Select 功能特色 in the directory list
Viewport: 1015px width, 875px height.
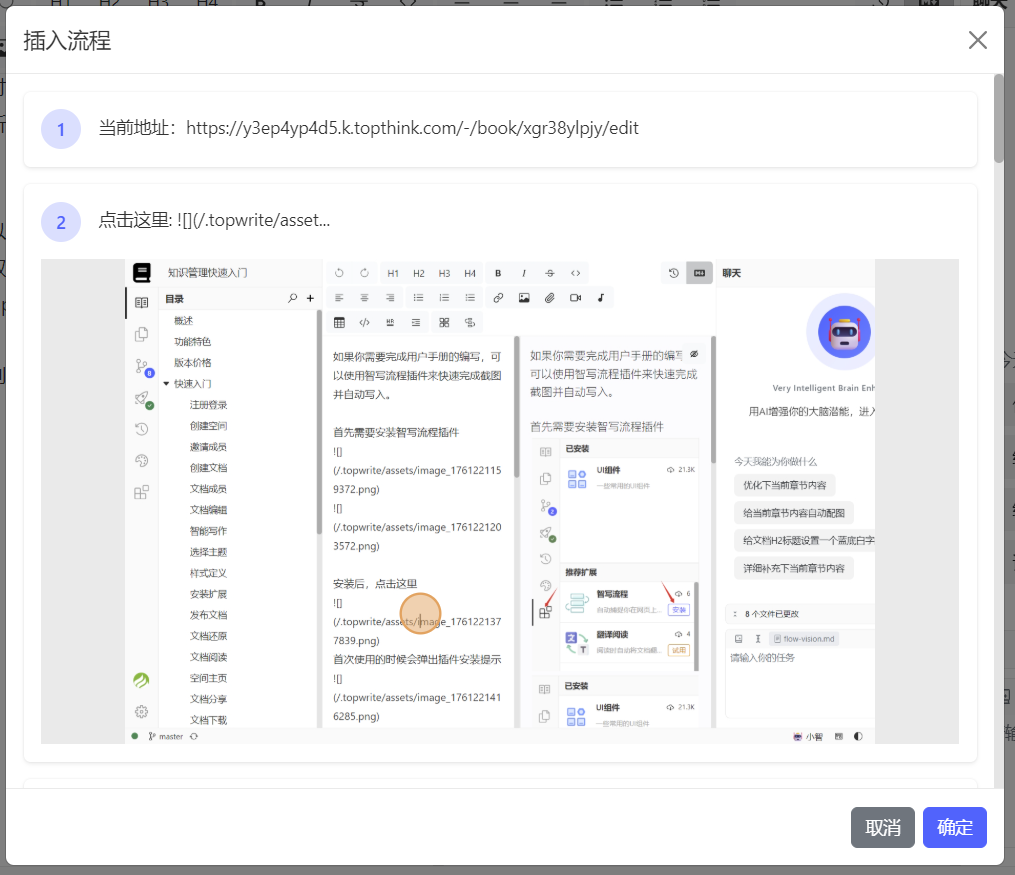click(192, 342)
